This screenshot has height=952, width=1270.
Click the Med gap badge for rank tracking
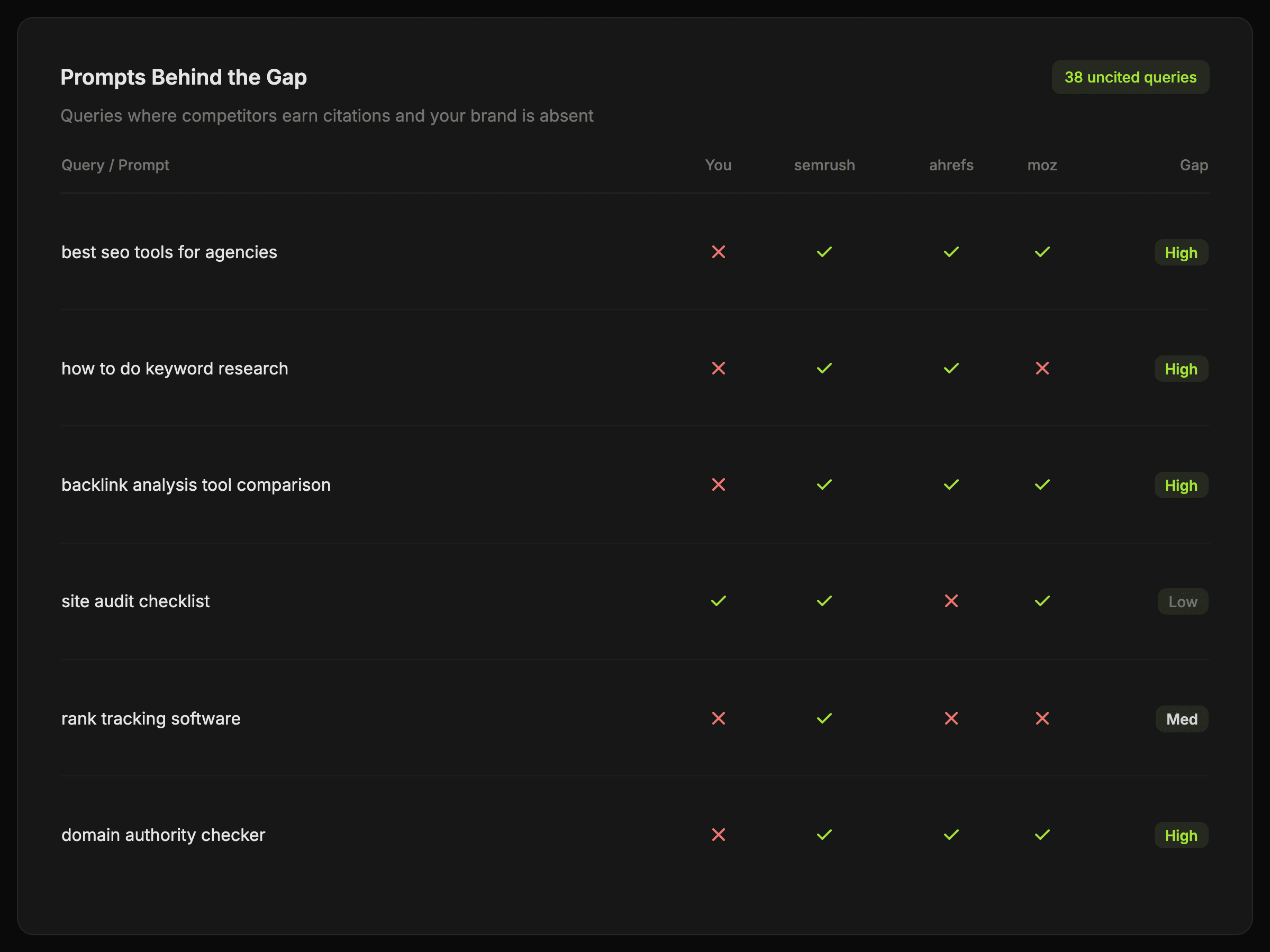click(1181, 719)
